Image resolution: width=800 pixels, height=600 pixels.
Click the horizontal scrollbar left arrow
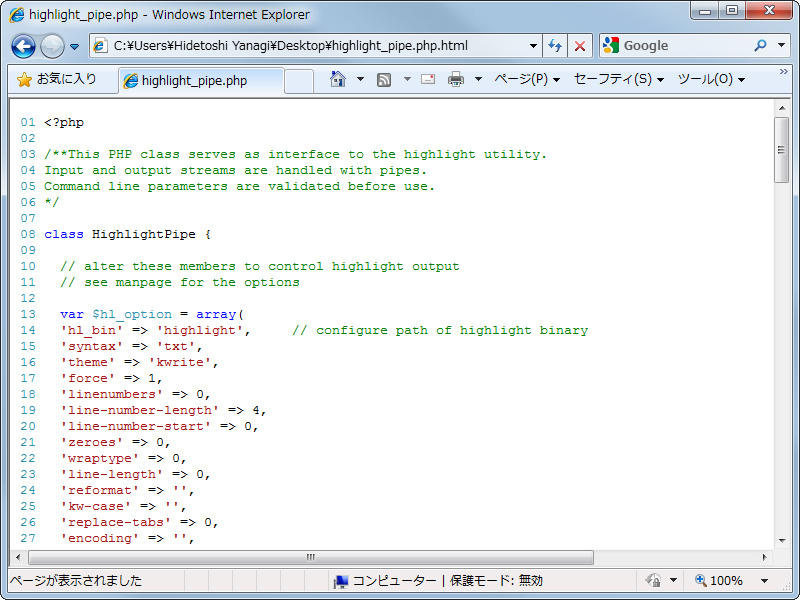[18, 557]
